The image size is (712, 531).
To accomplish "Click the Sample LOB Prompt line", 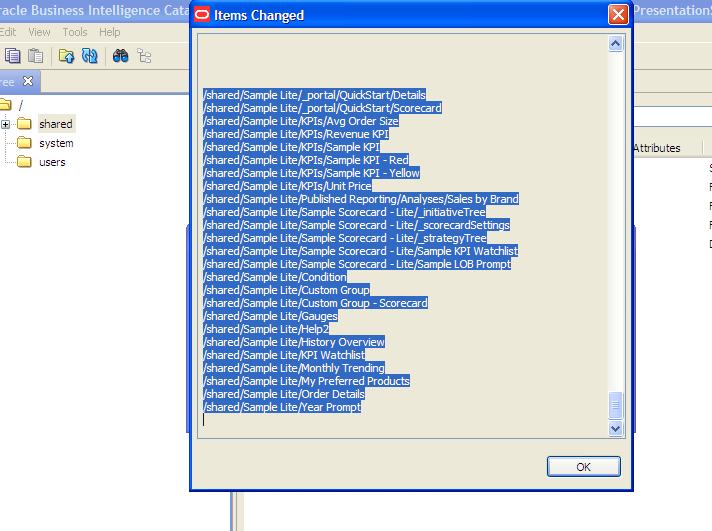I will (x=357, y=264).
